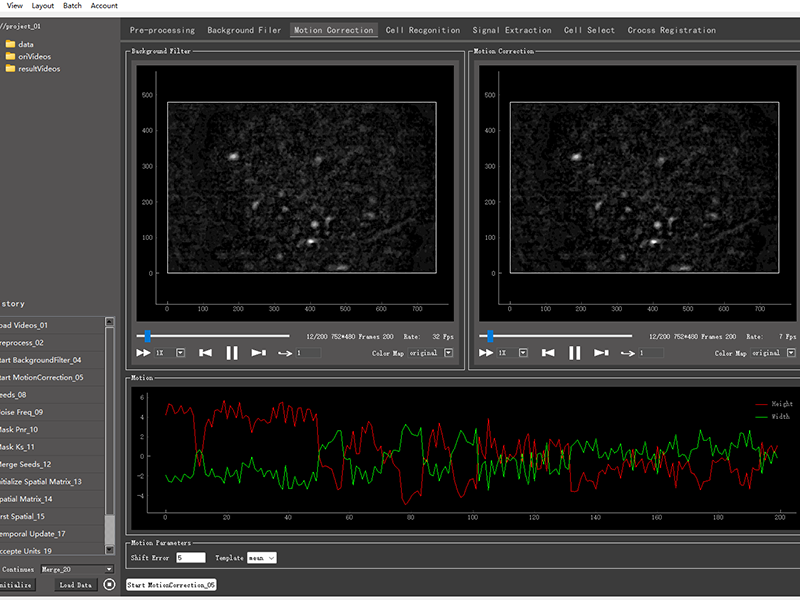Screen dimensions: 800x600
Task: Select the Start MotionCorrection_05 history entry
Action: pyautogui.click(x=51, y=377)
